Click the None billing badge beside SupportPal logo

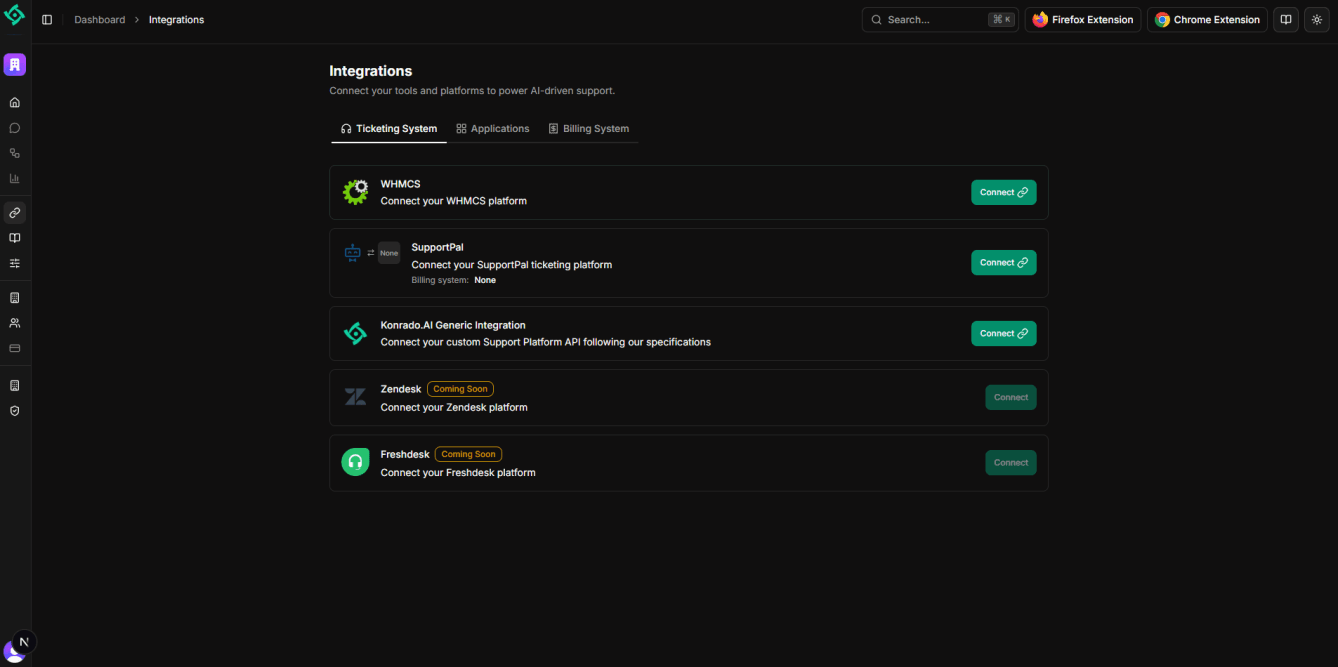tap(389, 253)
